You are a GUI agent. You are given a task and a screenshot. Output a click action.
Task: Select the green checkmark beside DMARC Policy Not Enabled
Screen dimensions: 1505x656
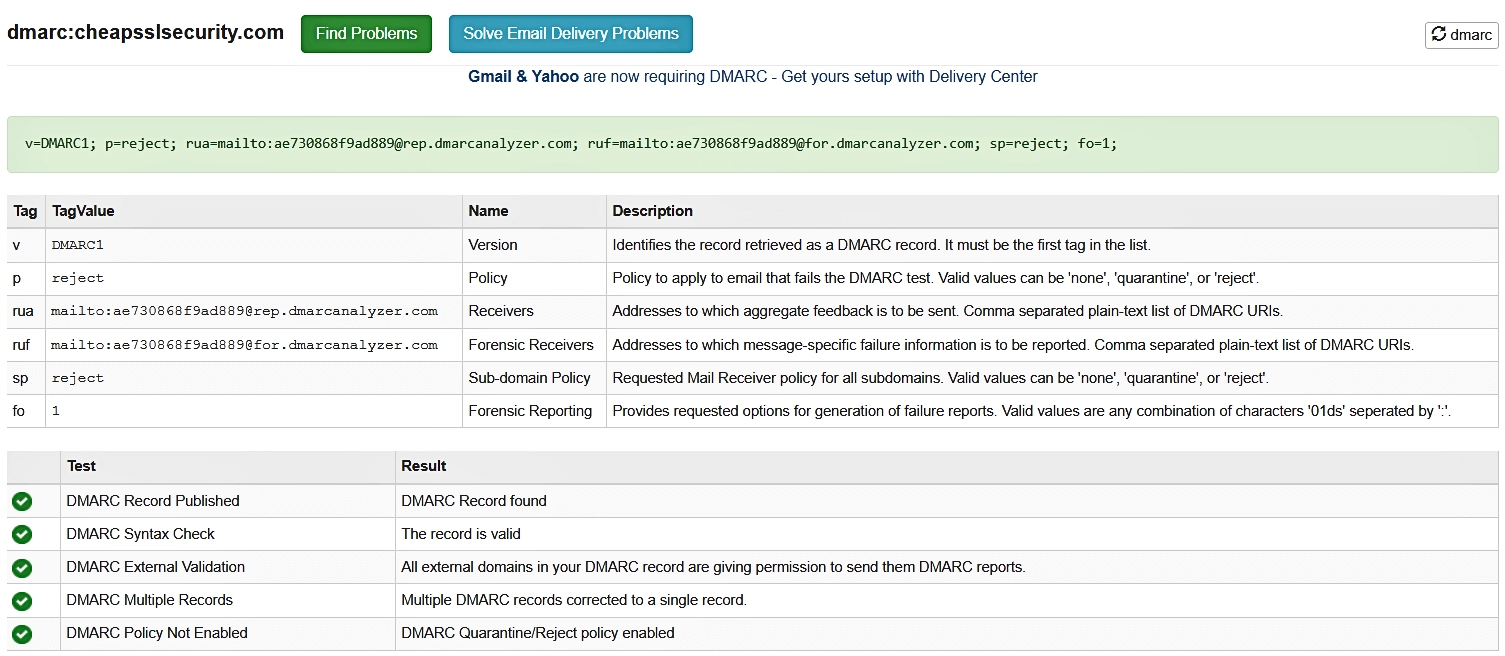tap(22, 633)
